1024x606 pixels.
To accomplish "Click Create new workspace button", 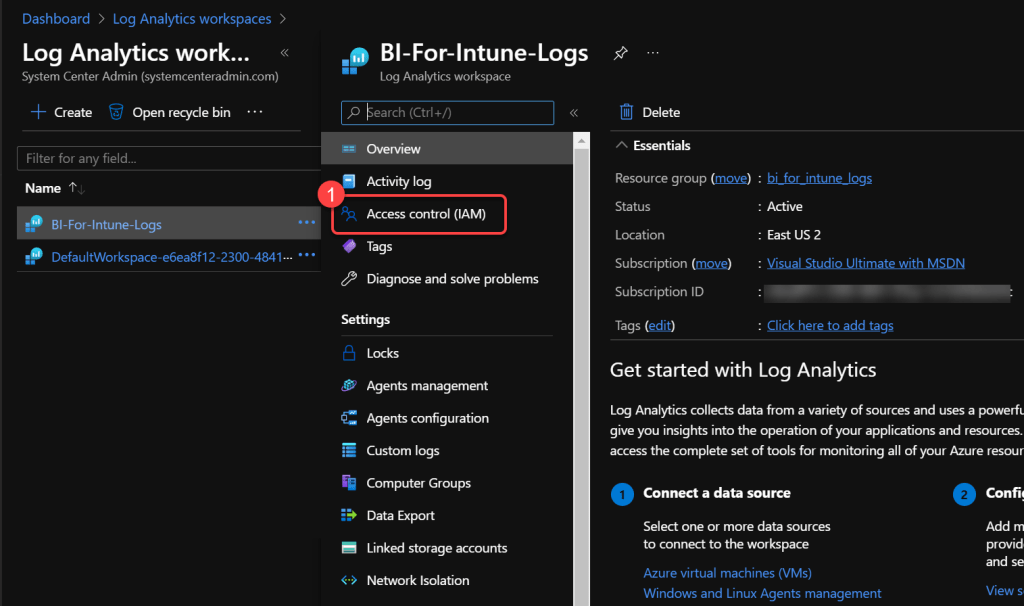I will [61, 112].
